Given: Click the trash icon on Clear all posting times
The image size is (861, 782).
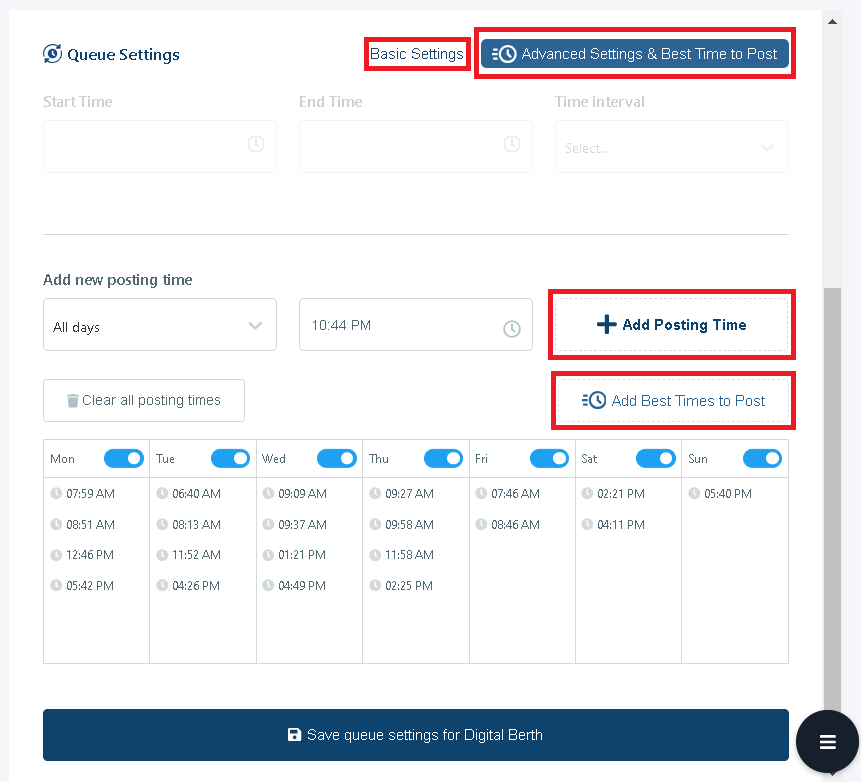Looking at the screenshot, I should click(72, 400).
